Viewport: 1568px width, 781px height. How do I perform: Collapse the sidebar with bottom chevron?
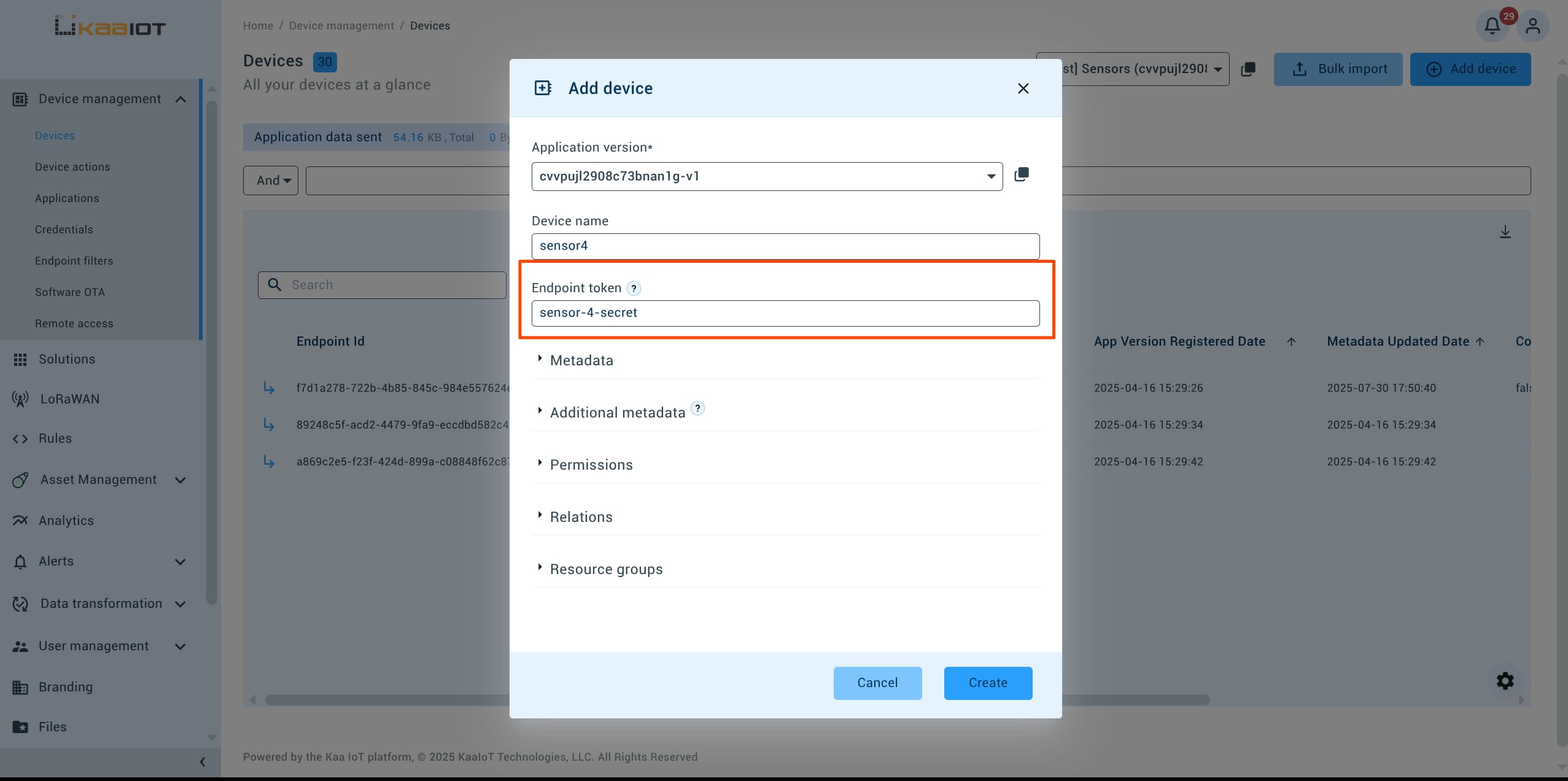(x=203, y=762)
